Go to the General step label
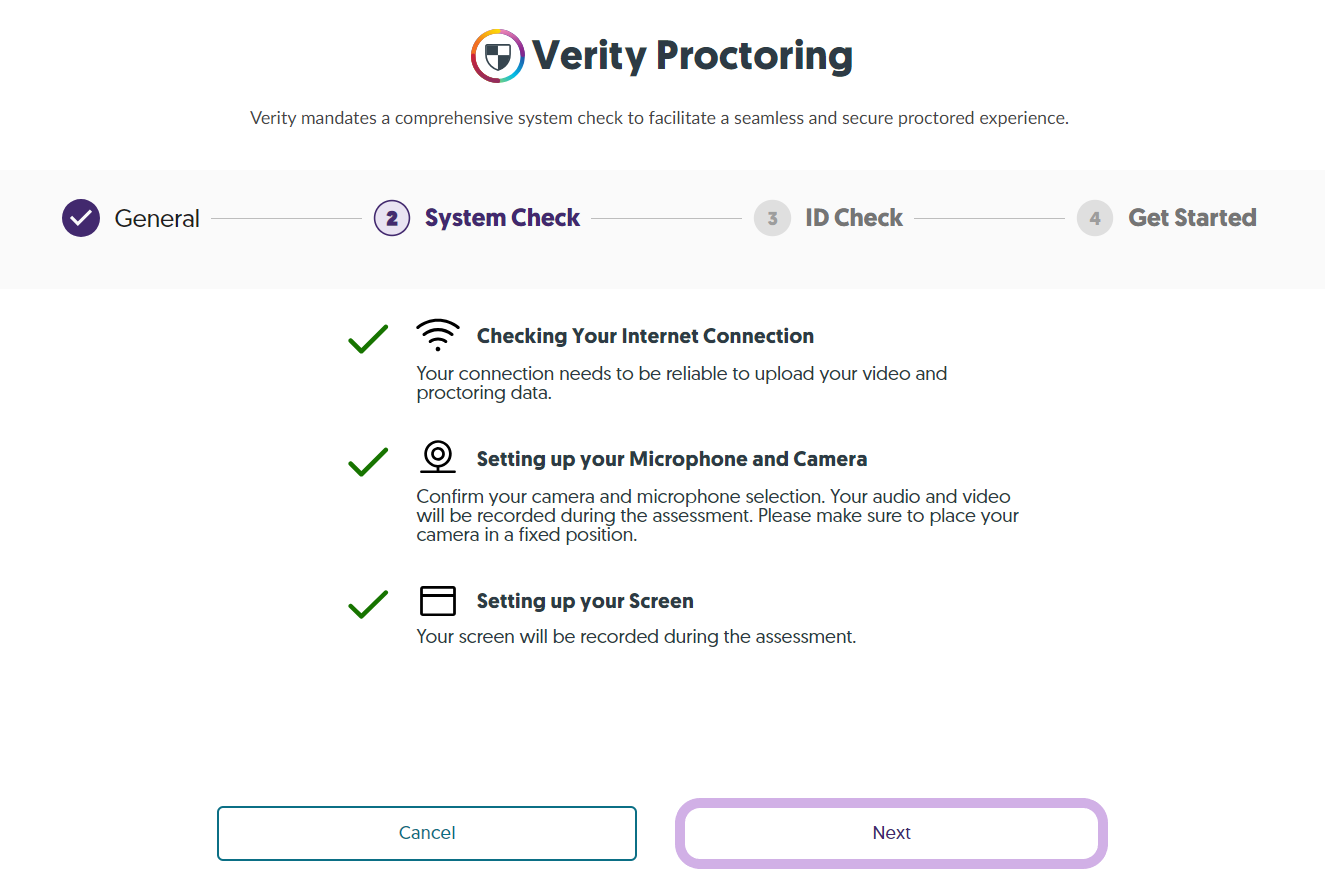This screenshot has width=1325, height=872. tap(157, 218)
